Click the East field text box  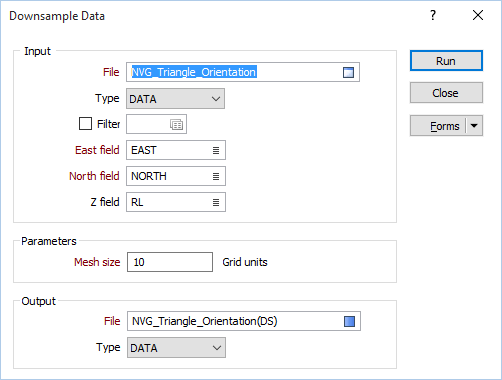[x=176, y=150]
